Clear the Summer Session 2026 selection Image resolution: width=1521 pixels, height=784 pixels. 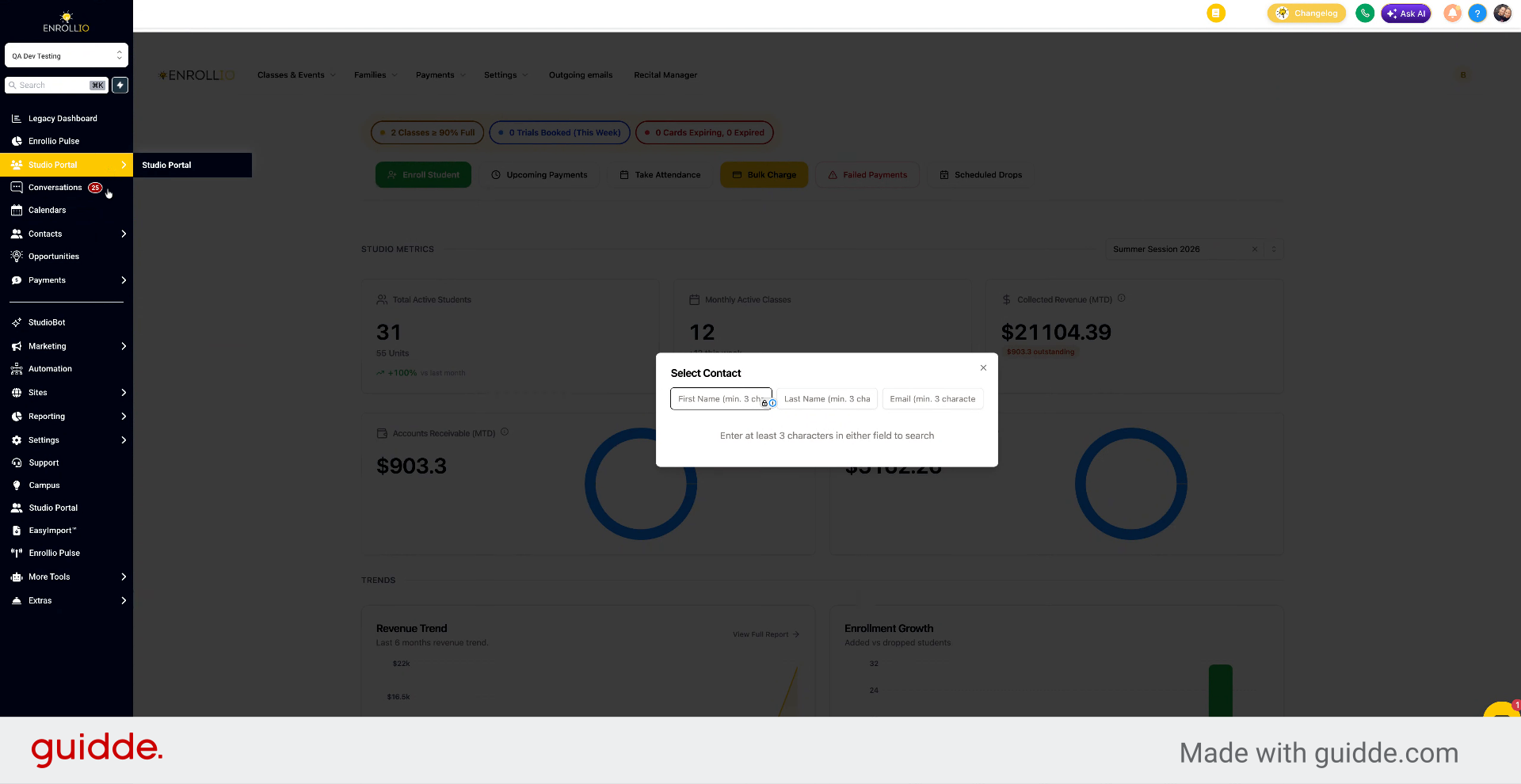coord(1255,249)
